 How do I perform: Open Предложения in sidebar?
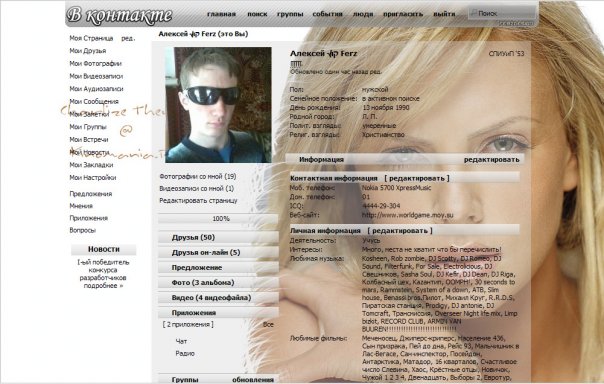click(x=91, y=194)
